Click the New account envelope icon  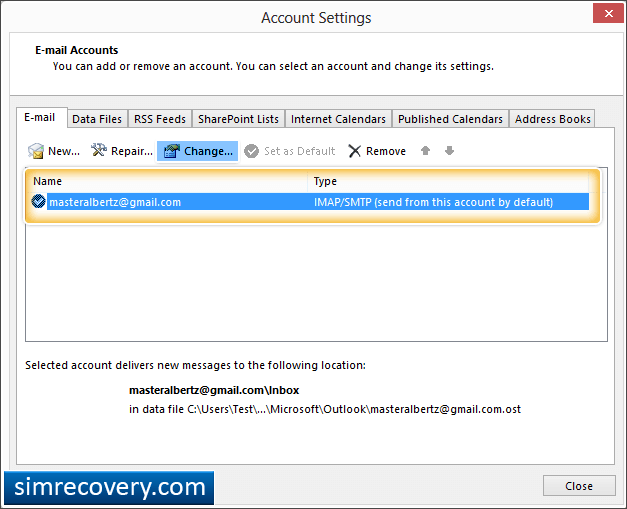coord(36,151)
